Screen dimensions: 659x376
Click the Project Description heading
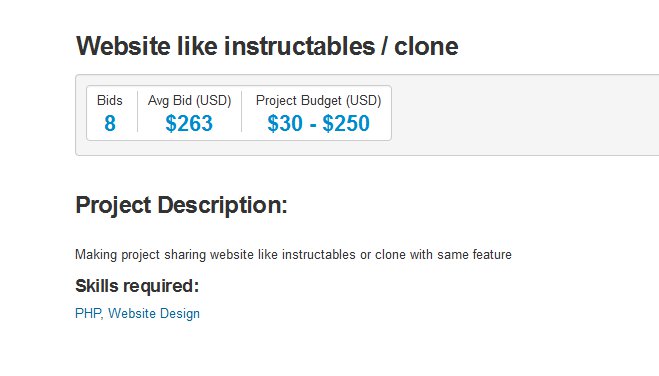[181, 205]
